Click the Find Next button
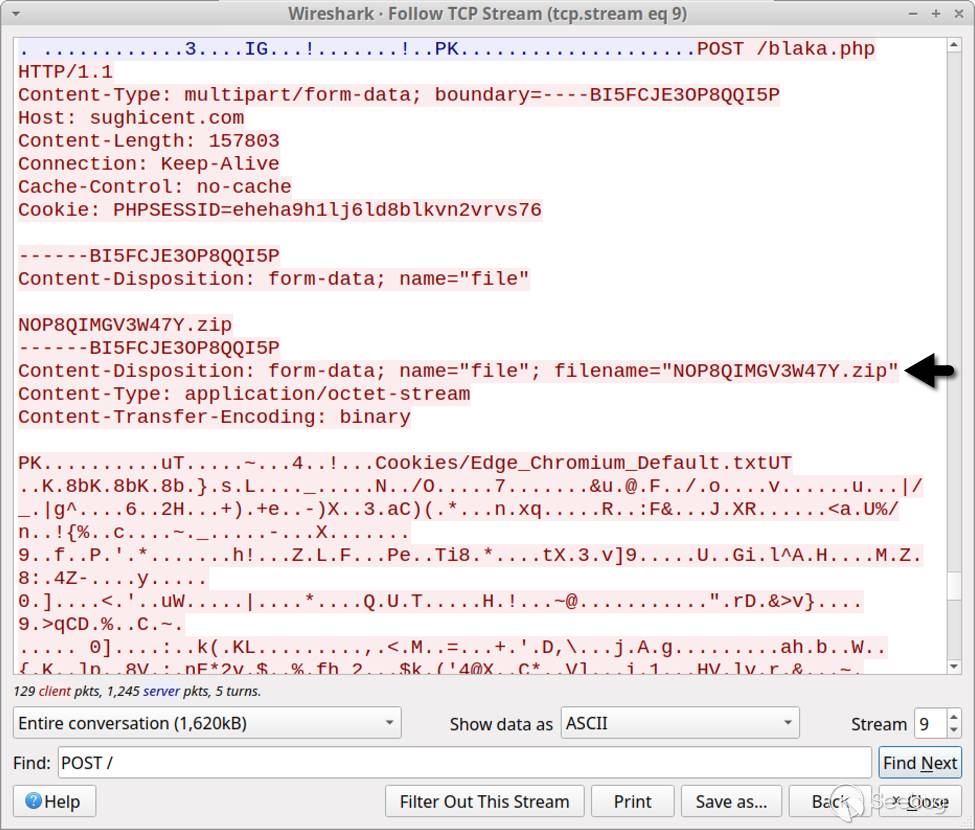This screenshot has width=975, height=830. (x=920, y=763)
